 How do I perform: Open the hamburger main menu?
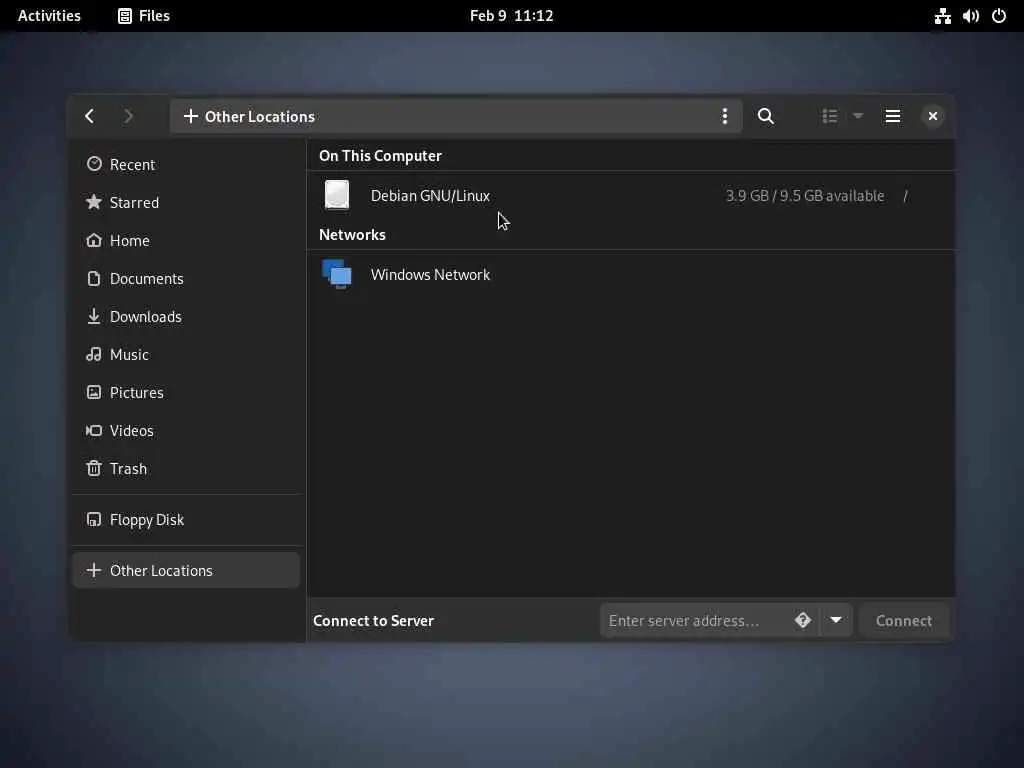[x=893, y=116]
